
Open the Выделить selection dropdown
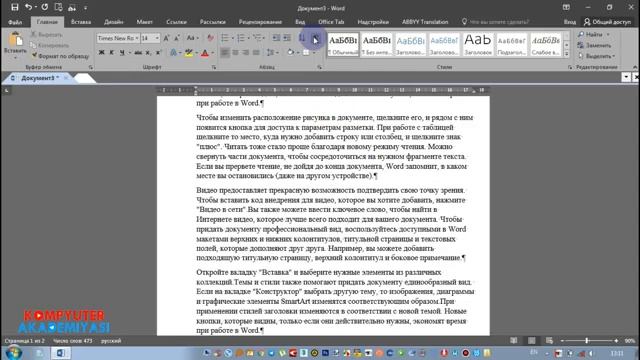click(x=596, y=56)
